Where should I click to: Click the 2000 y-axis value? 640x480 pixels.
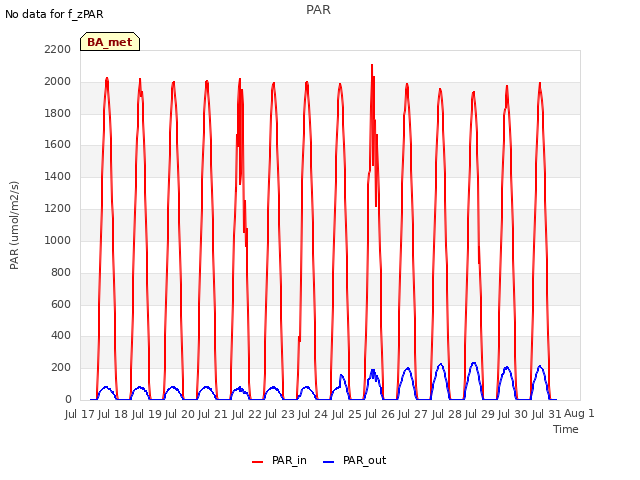click(58, 81)
